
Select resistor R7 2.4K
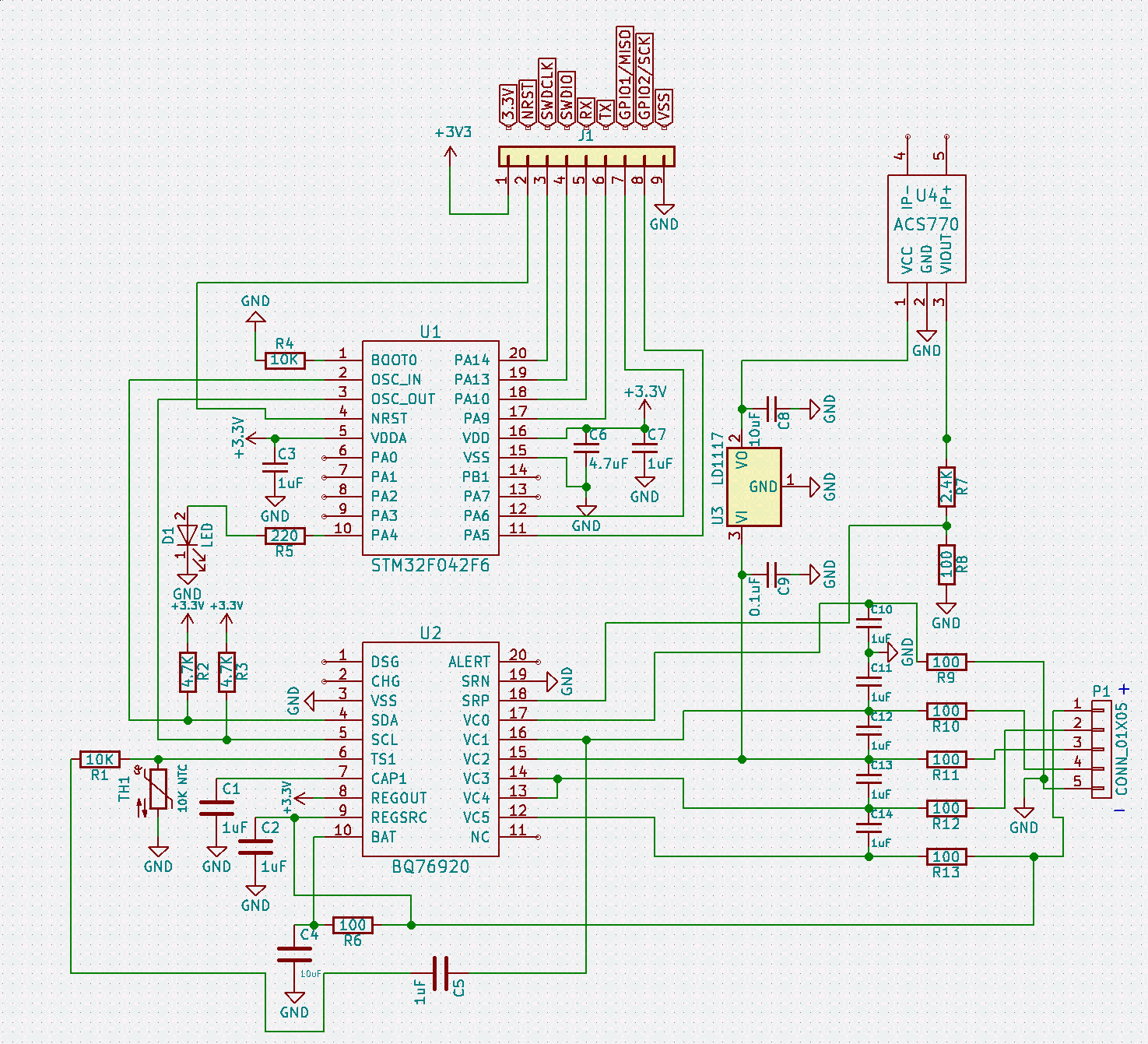(x=946, y=487)
